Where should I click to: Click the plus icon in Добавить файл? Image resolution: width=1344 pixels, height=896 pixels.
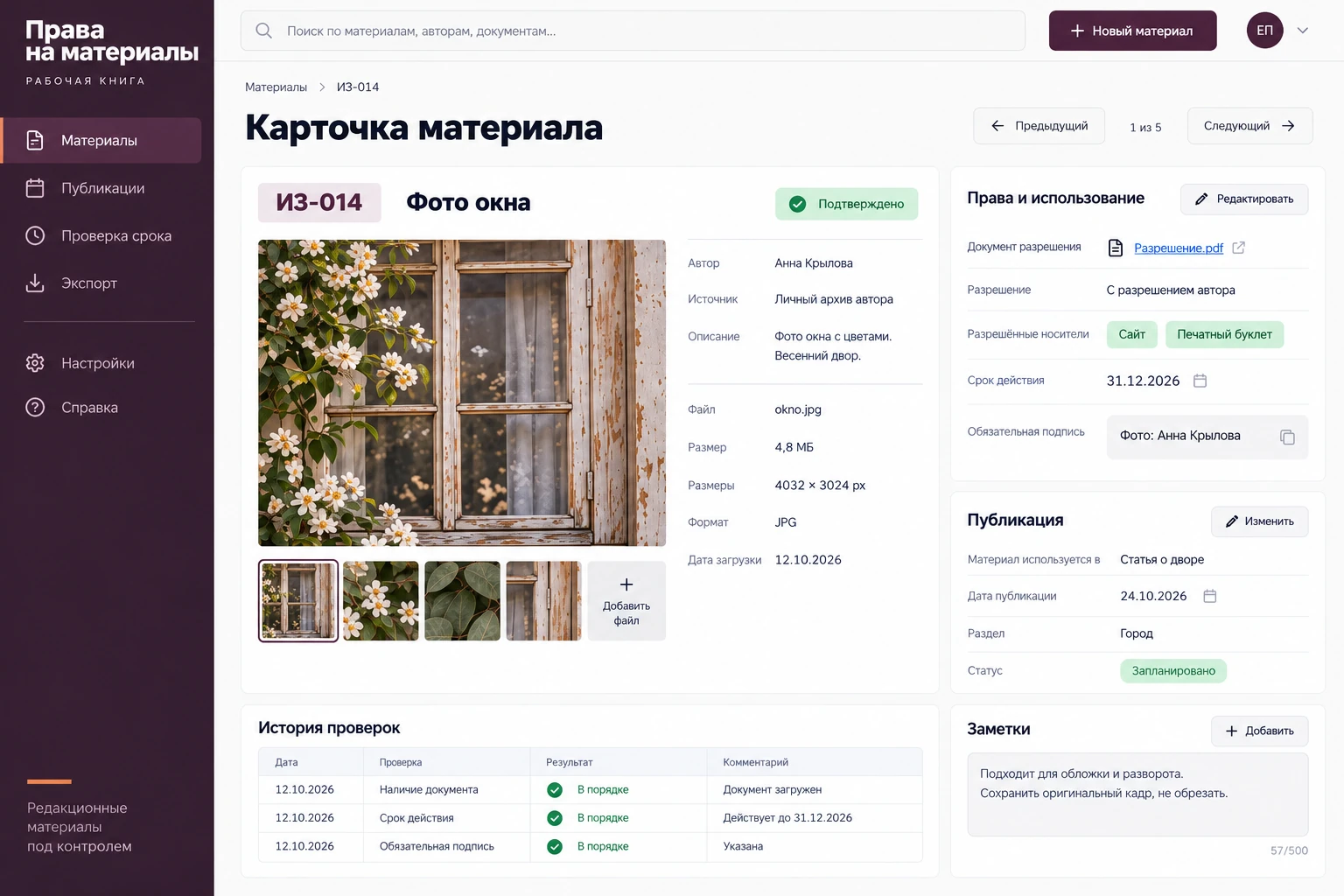click(x=626, y=584)
